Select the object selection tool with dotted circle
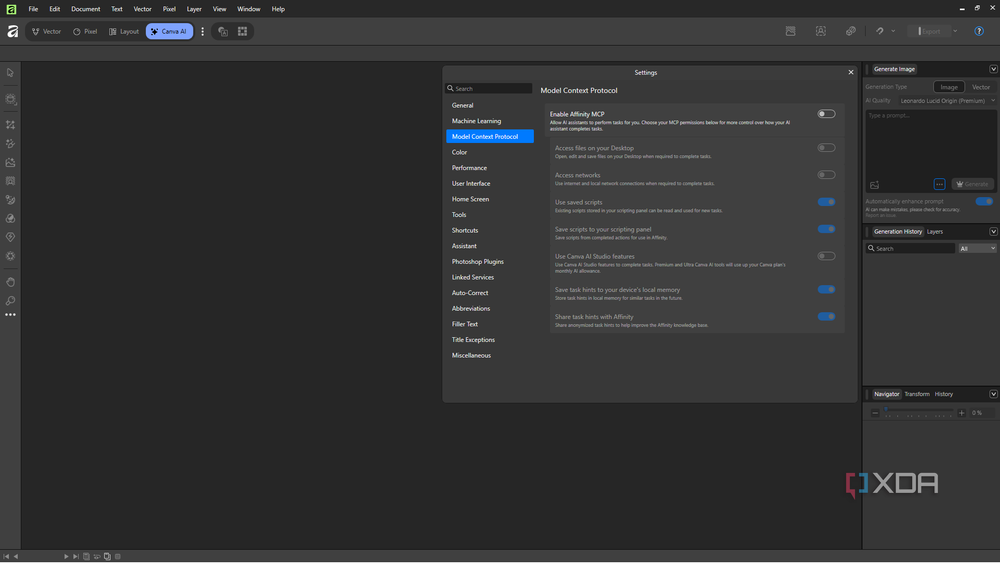 click(x=10, y=99)
